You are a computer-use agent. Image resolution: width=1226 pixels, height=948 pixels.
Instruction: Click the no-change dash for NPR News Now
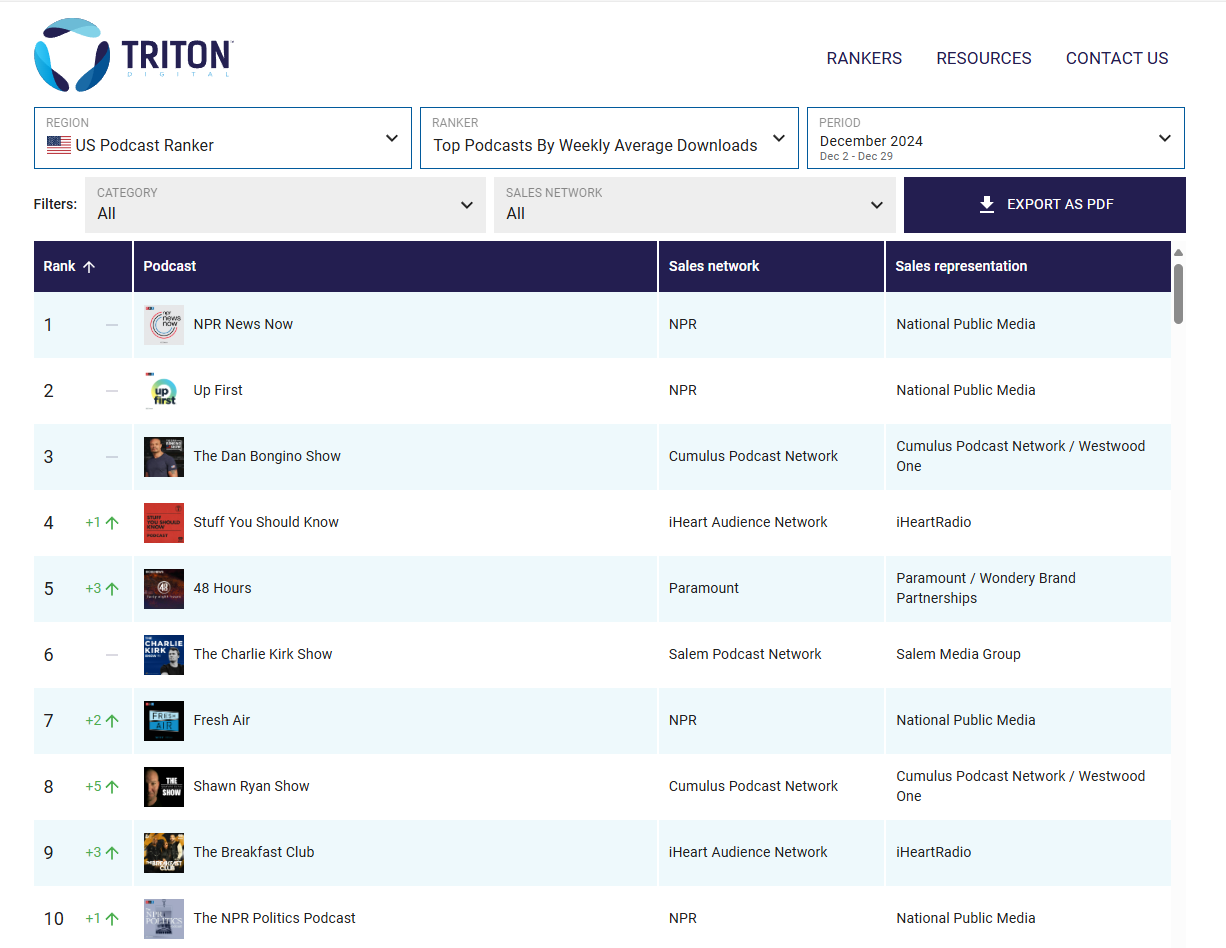point(112,325)
